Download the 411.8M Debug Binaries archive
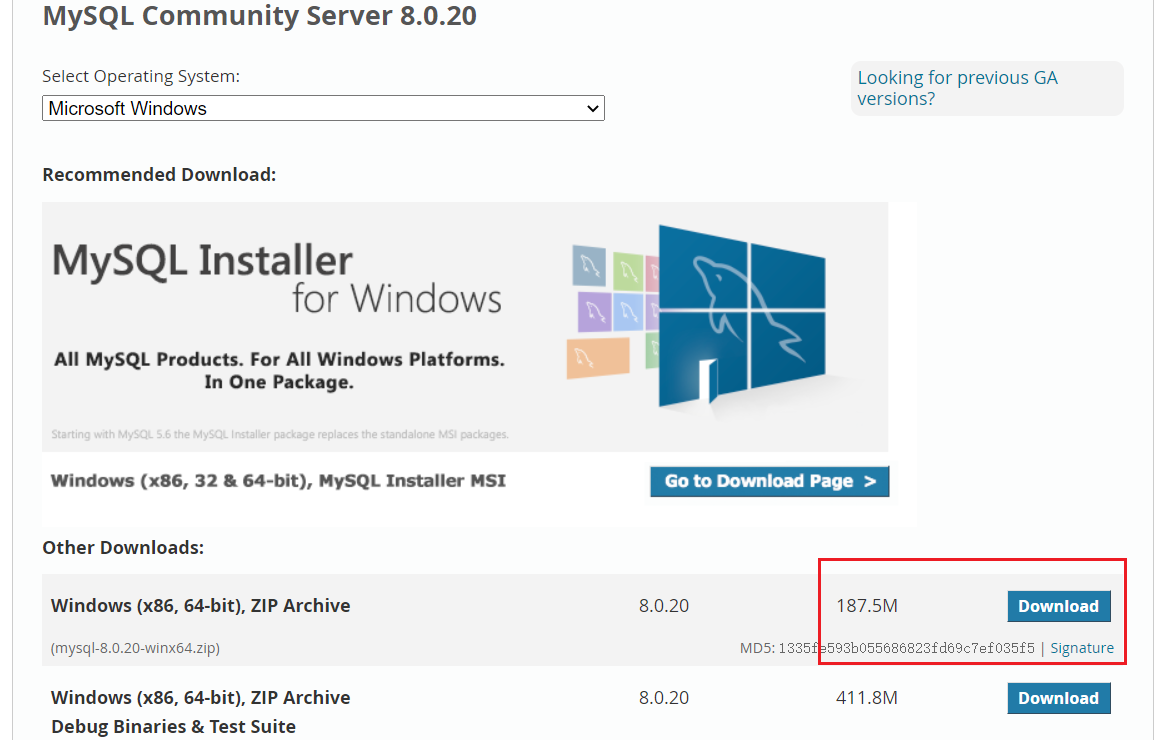This screenshot has height=740, width=1155. pos(1059,698)
